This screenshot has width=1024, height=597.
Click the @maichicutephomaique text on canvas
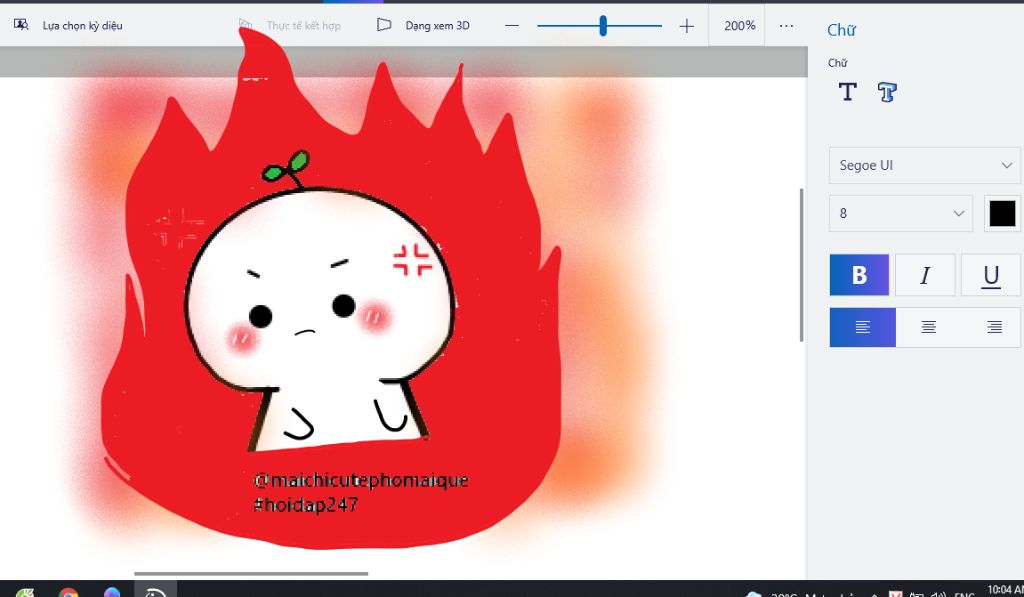[360, 481]
